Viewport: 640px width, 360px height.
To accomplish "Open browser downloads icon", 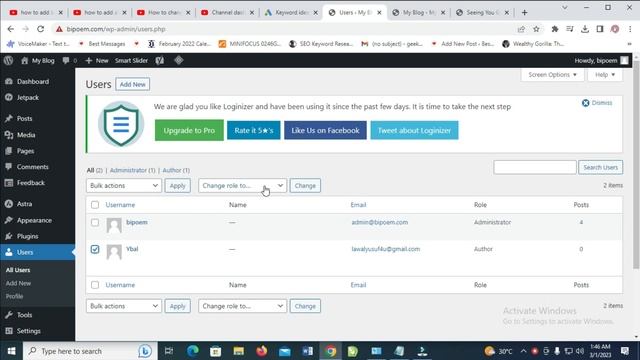I will coord(585,29).
